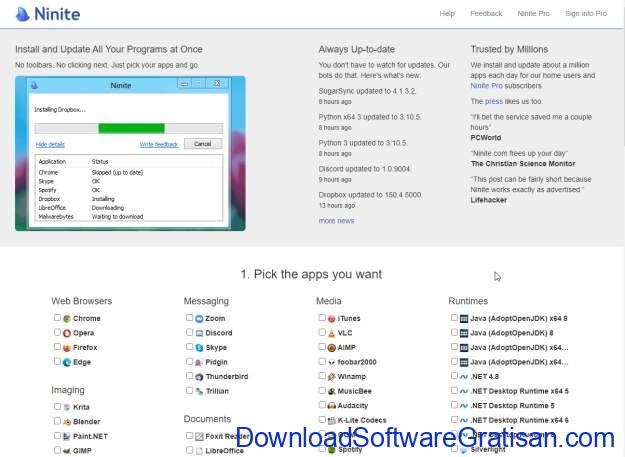Click the GIMP app icon
This screenshot has width=625, height=457.
(67, 451)
